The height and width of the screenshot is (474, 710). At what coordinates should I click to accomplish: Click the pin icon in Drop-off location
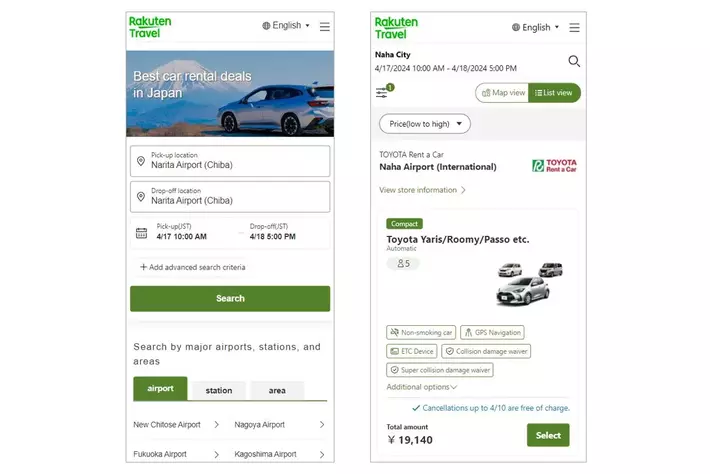[141, 197]
